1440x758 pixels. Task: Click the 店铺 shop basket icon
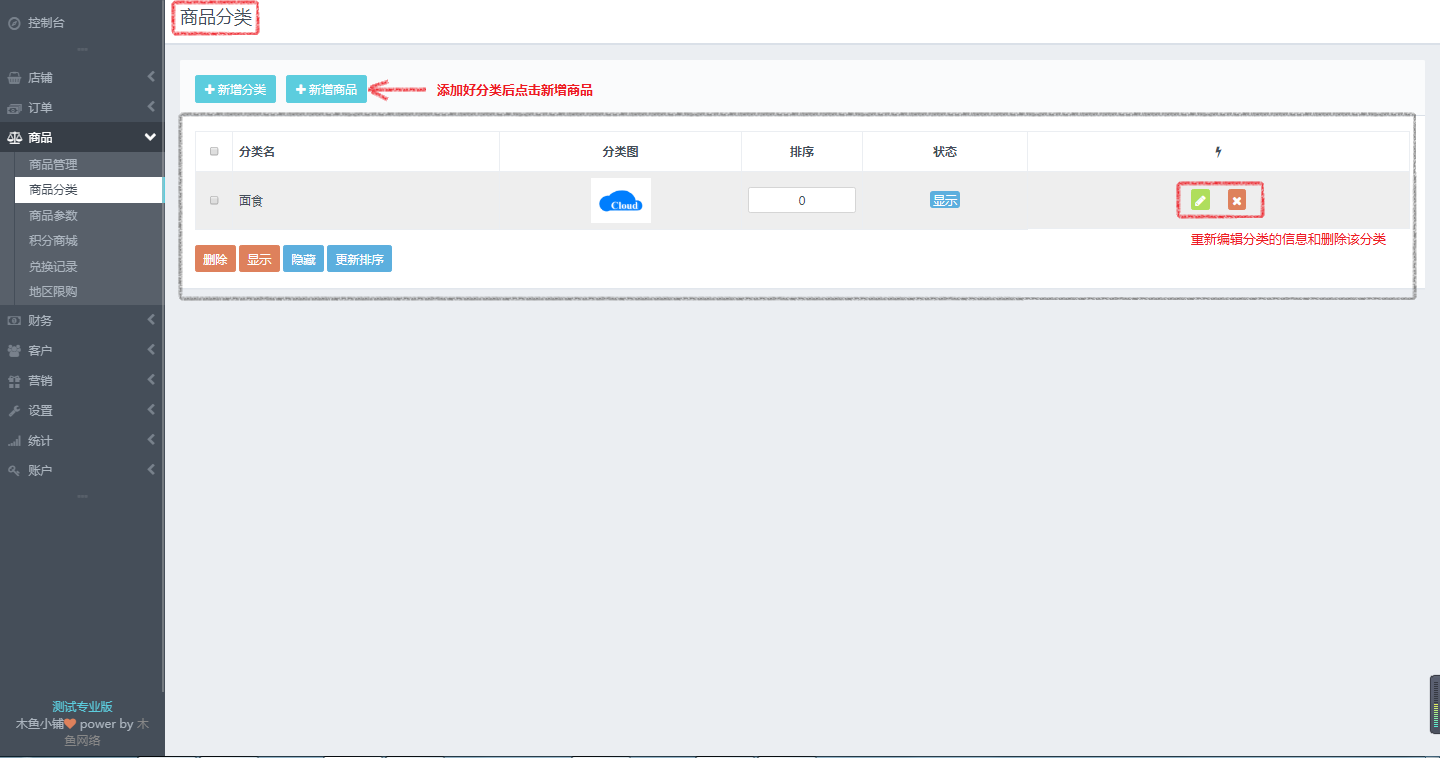(14, 78)
